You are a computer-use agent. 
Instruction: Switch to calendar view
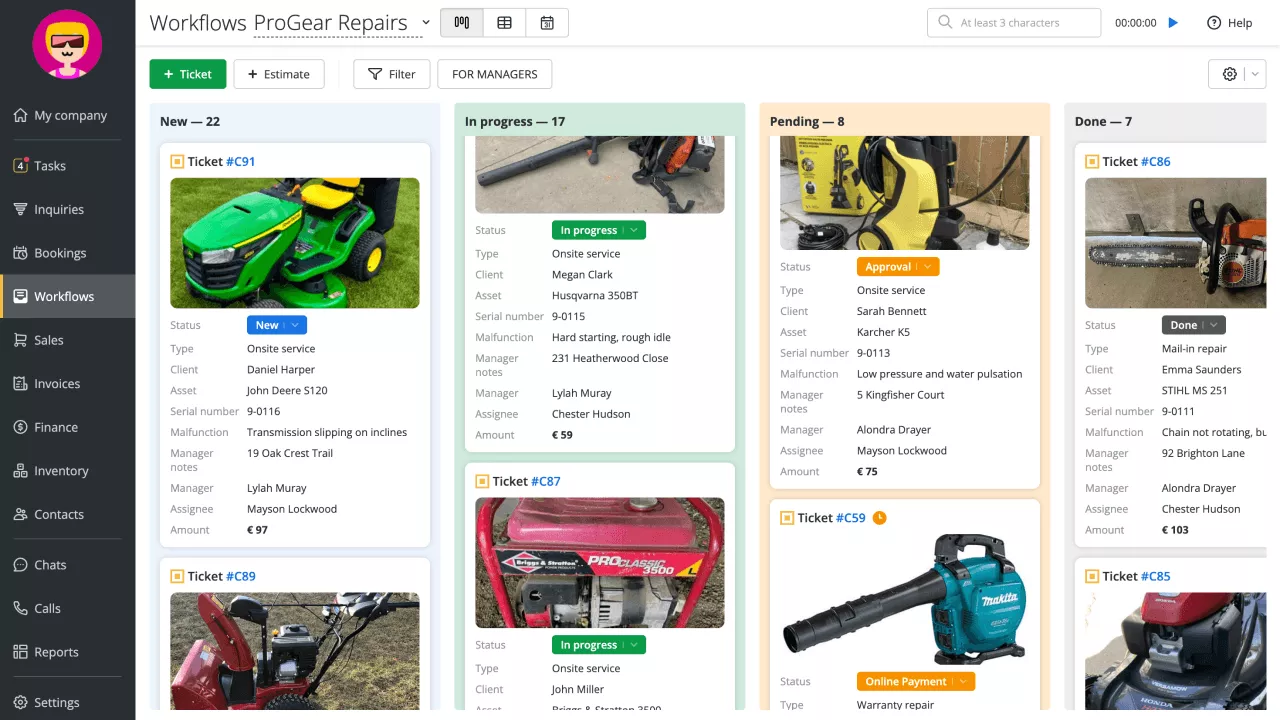tap(547, 22)
